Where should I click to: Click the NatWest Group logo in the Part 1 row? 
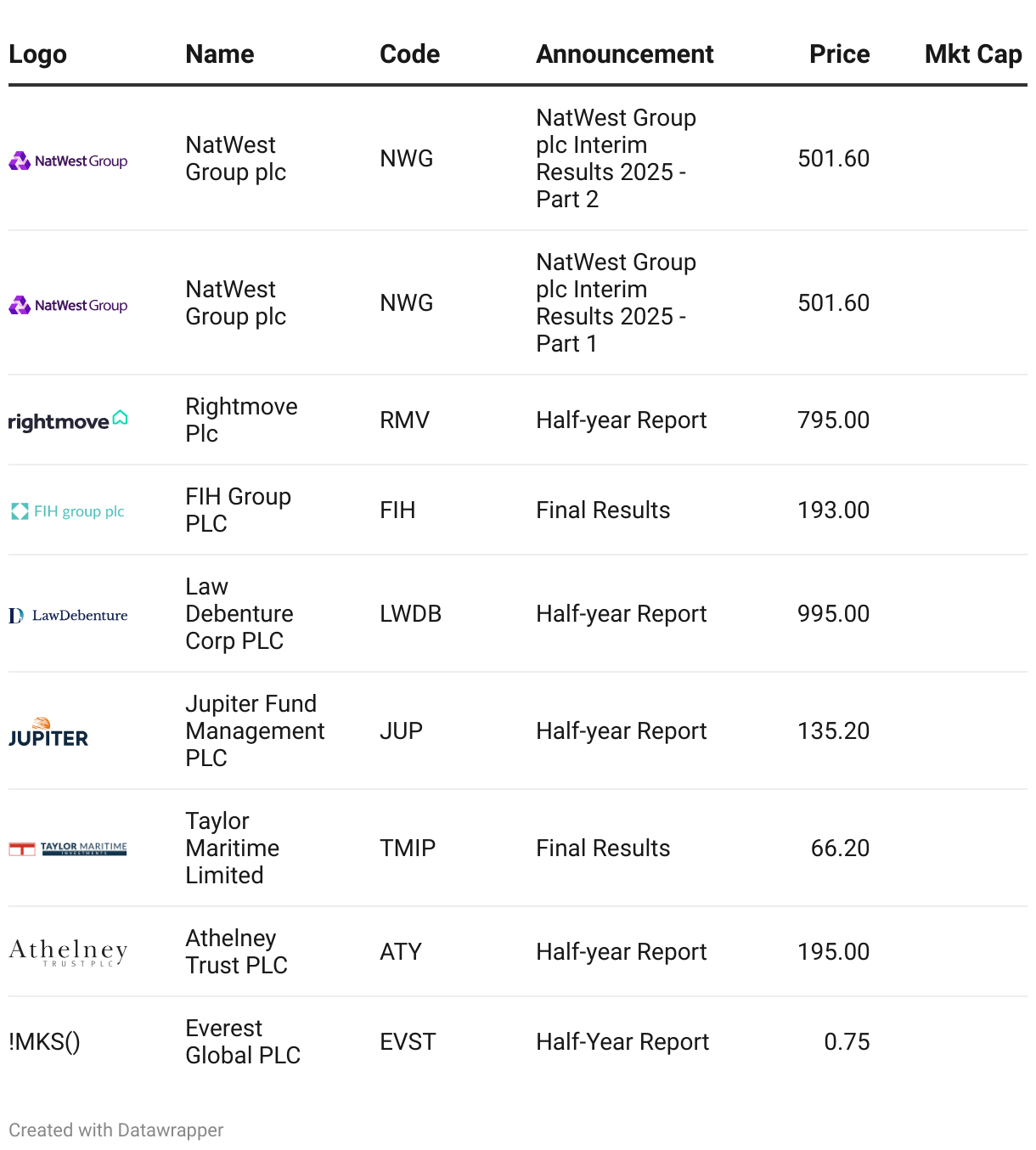tap(68, 305)
